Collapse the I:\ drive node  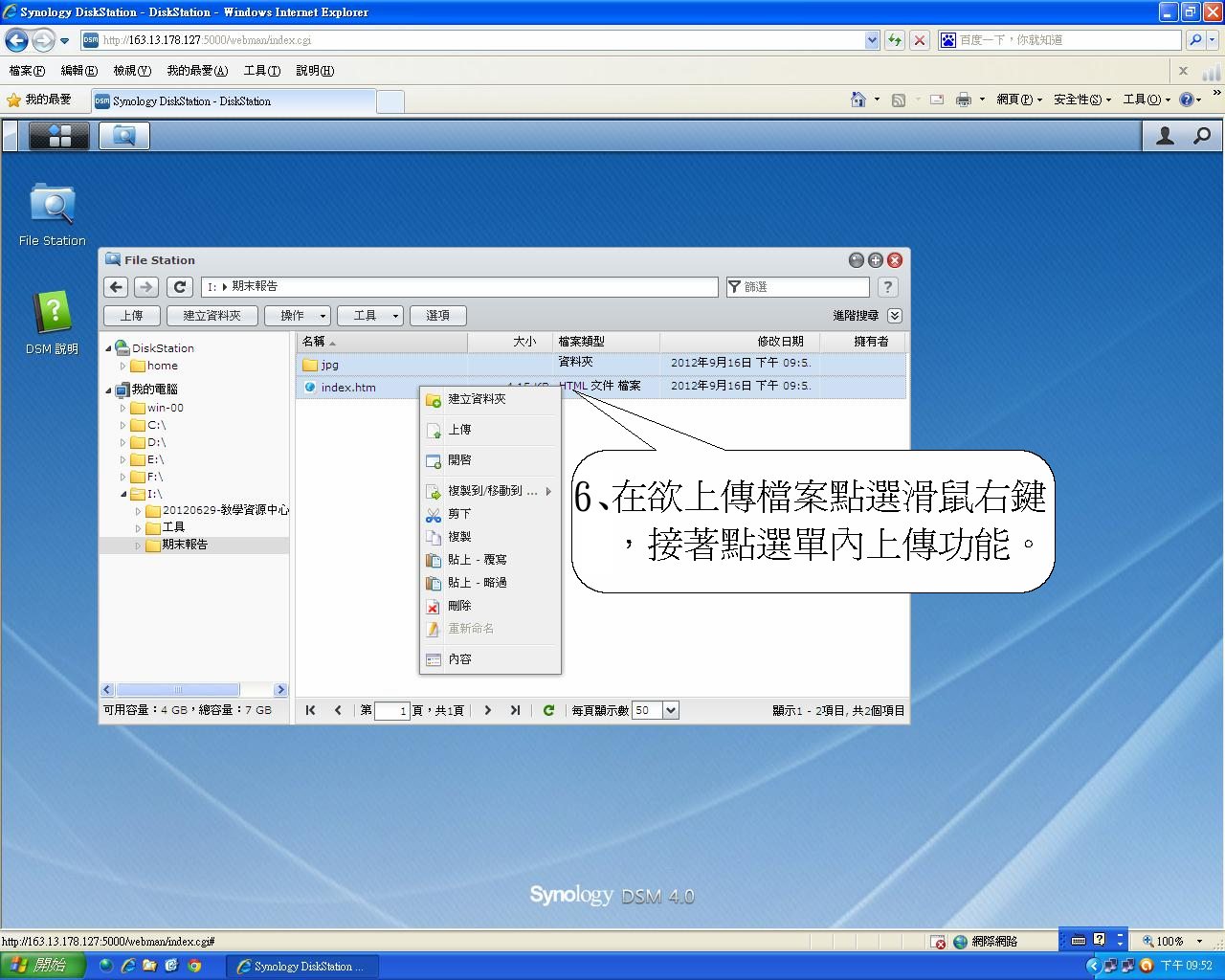[x=122, y=494]
